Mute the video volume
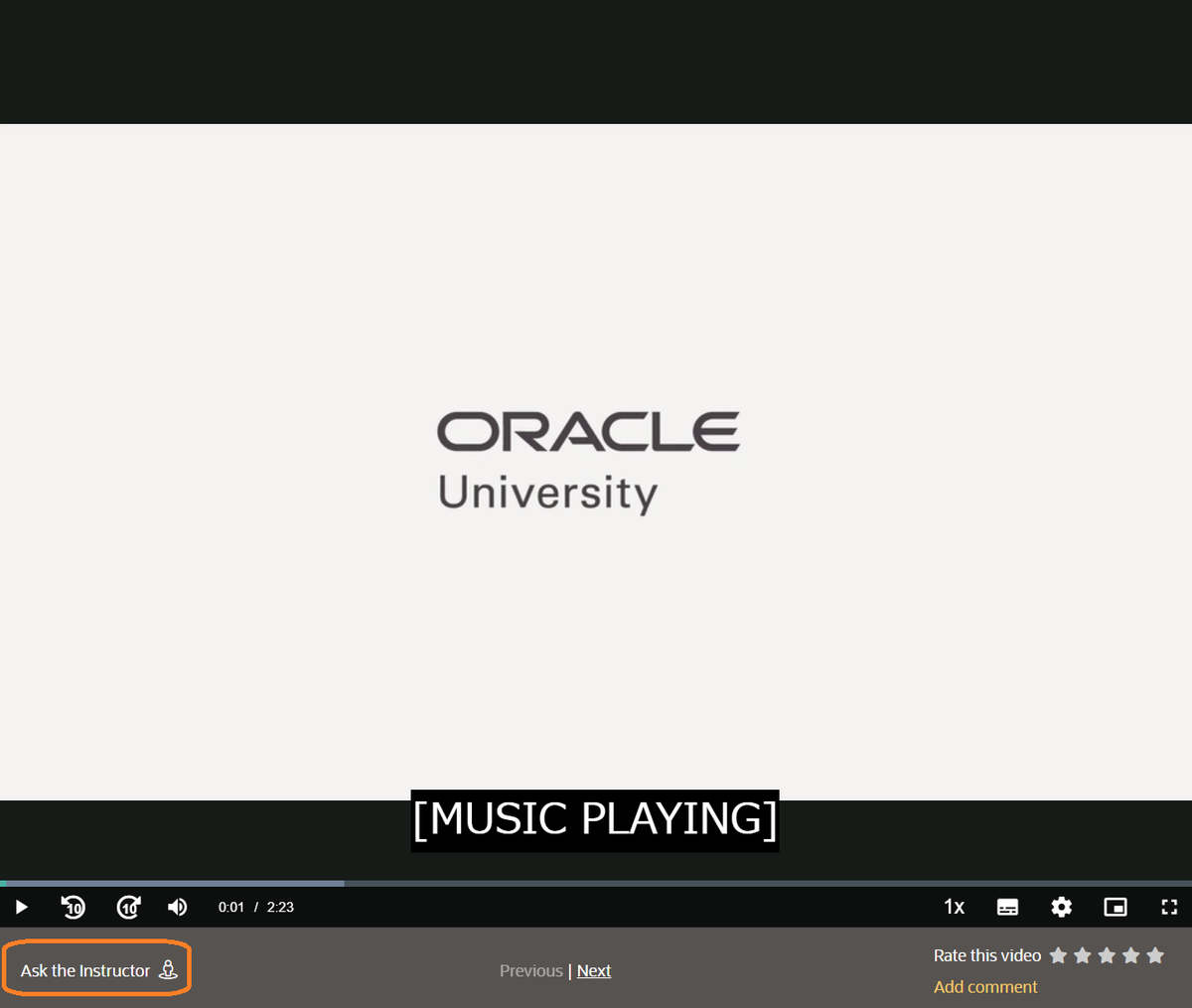Viewport: 1192px width, 1008px height. tap(177, 907)
